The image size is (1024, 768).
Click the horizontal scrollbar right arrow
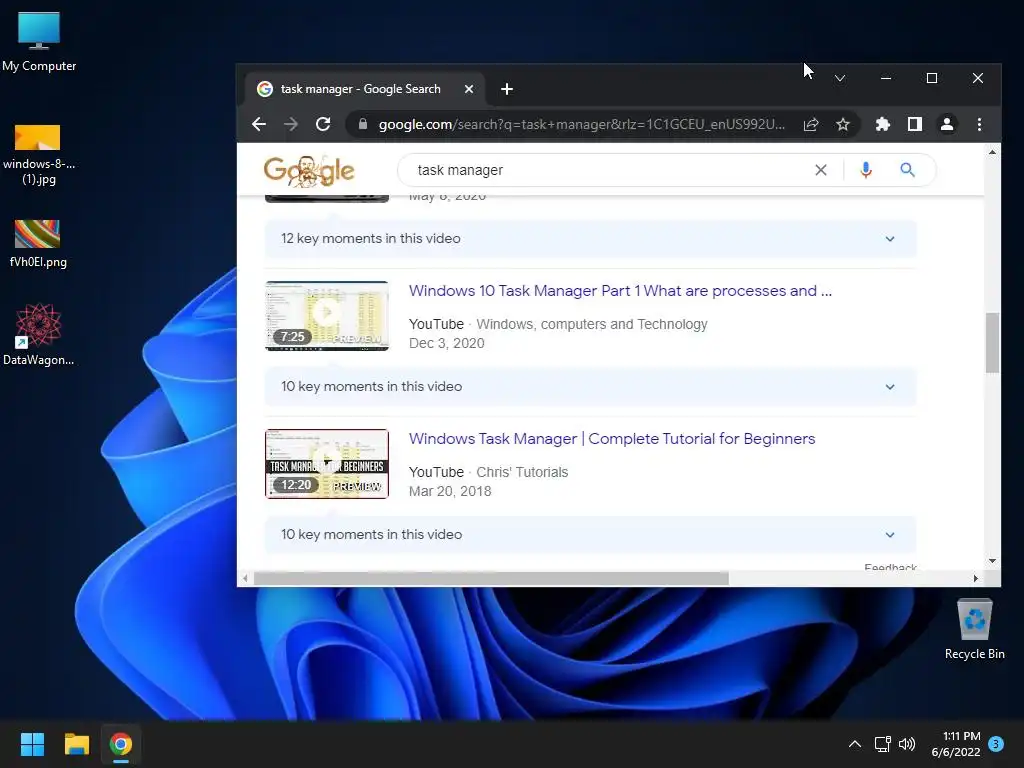coord(976,579)
